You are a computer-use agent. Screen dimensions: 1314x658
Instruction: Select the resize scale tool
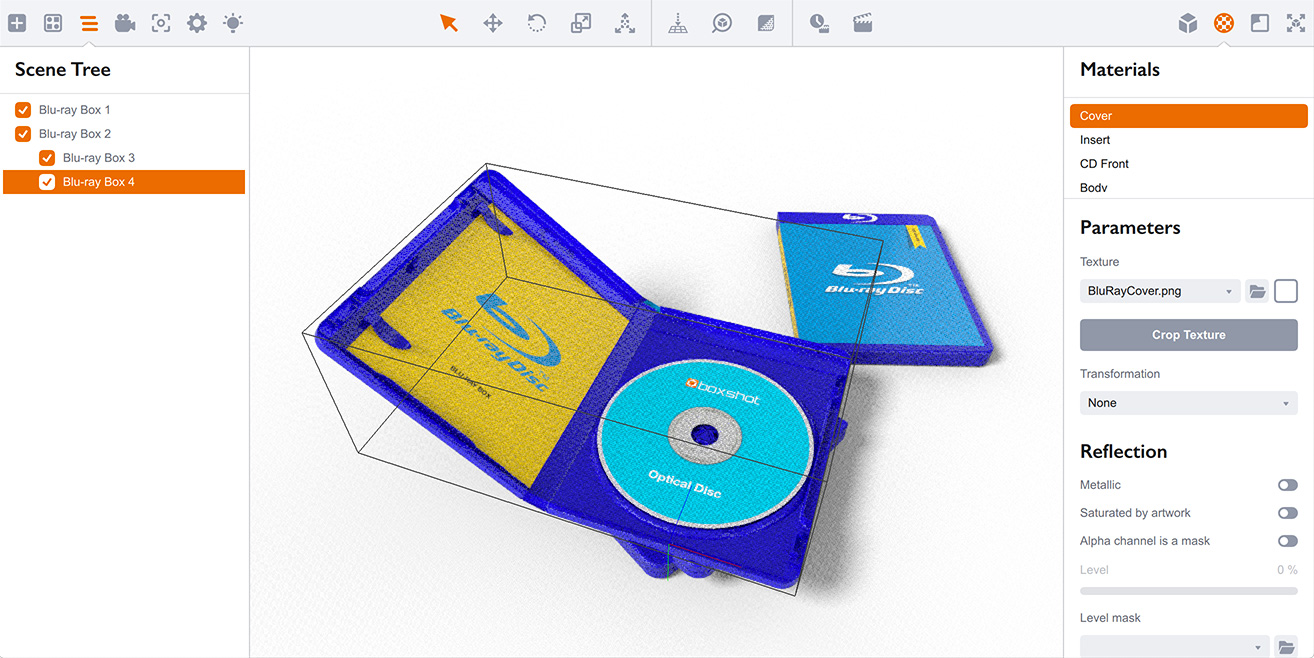581,23
